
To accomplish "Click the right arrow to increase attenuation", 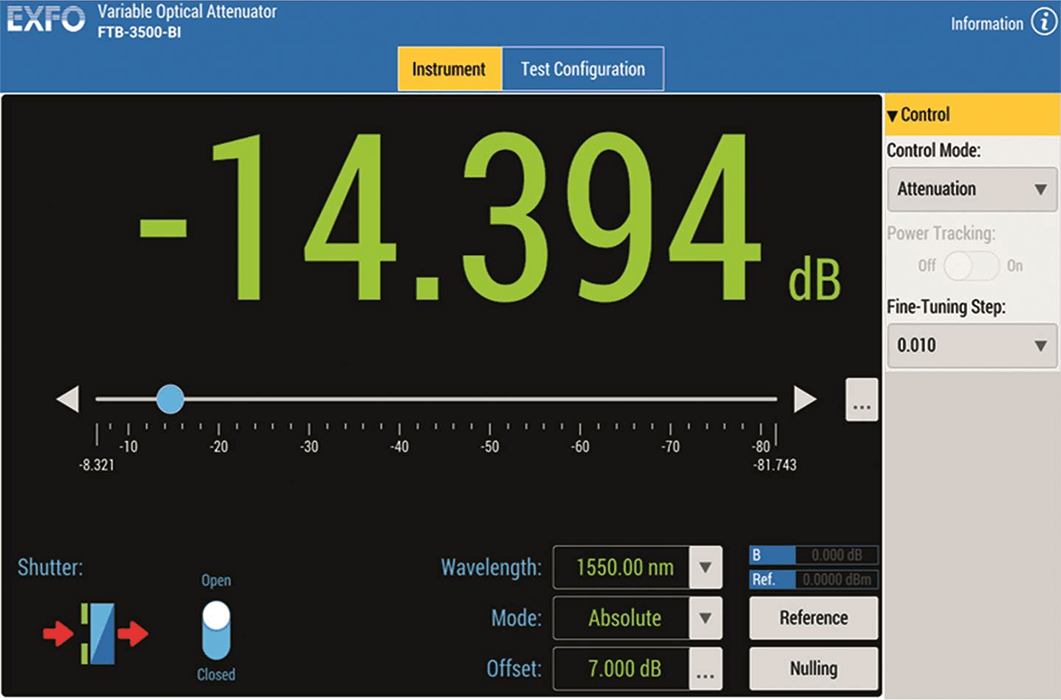I will coord(805,400).
